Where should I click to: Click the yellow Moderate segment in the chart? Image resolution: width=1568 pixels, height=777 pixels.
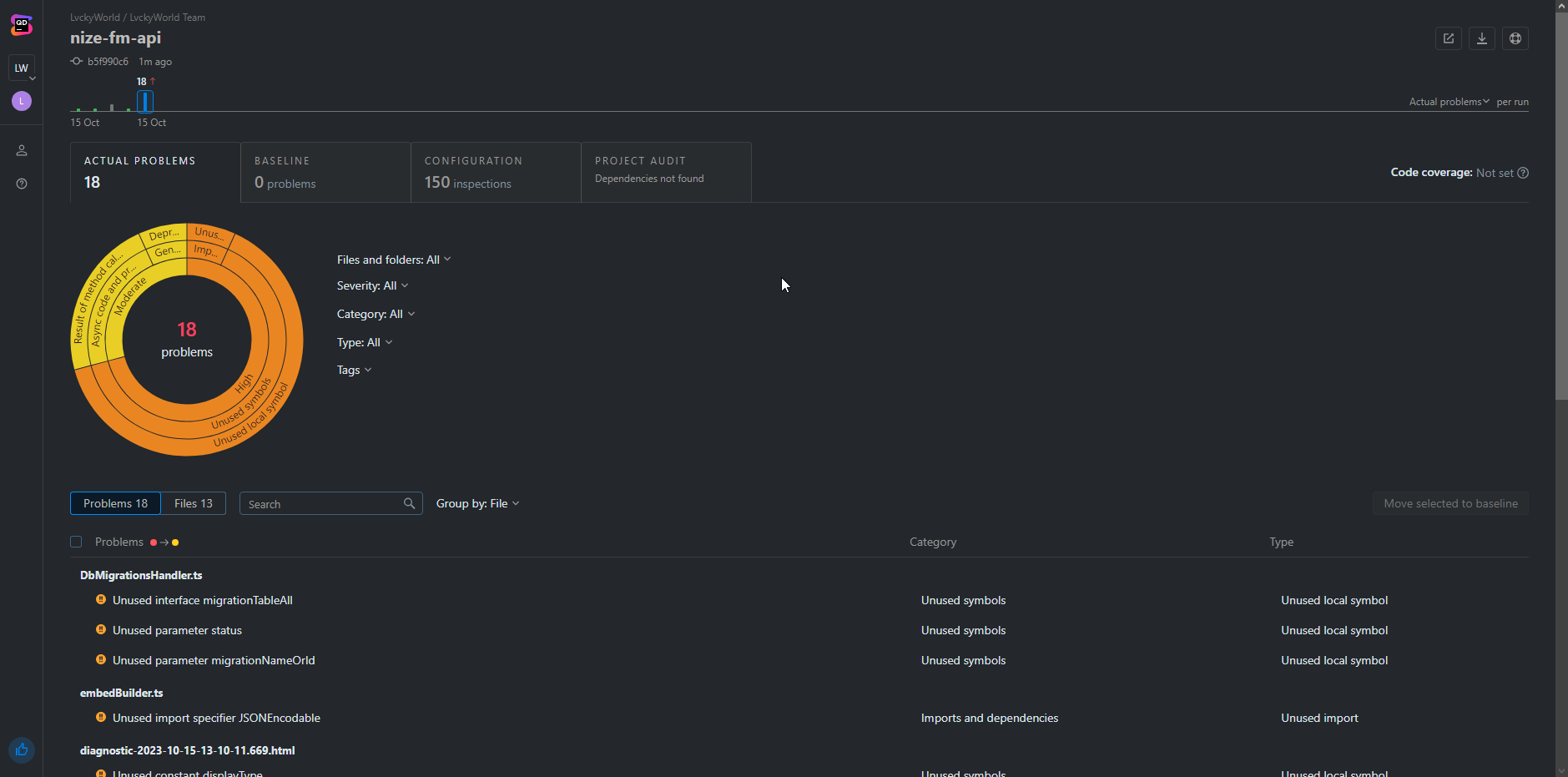(x=132, y=298)
